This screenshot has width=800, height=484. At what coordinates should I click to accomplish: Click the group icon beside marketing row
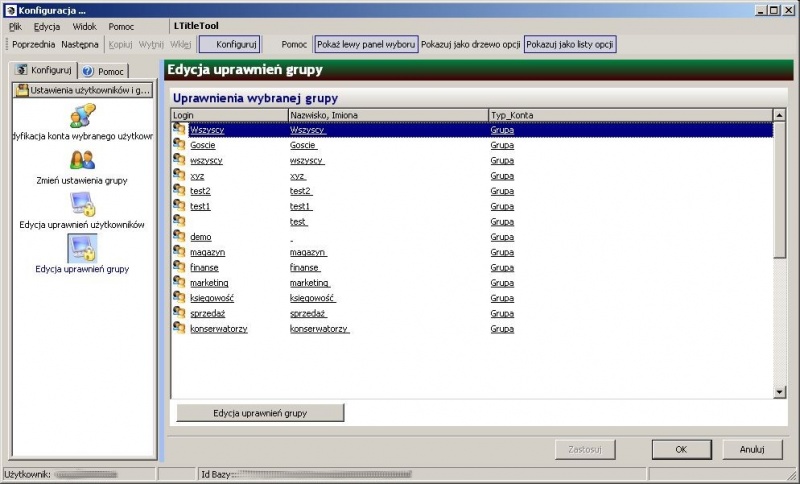179,282
